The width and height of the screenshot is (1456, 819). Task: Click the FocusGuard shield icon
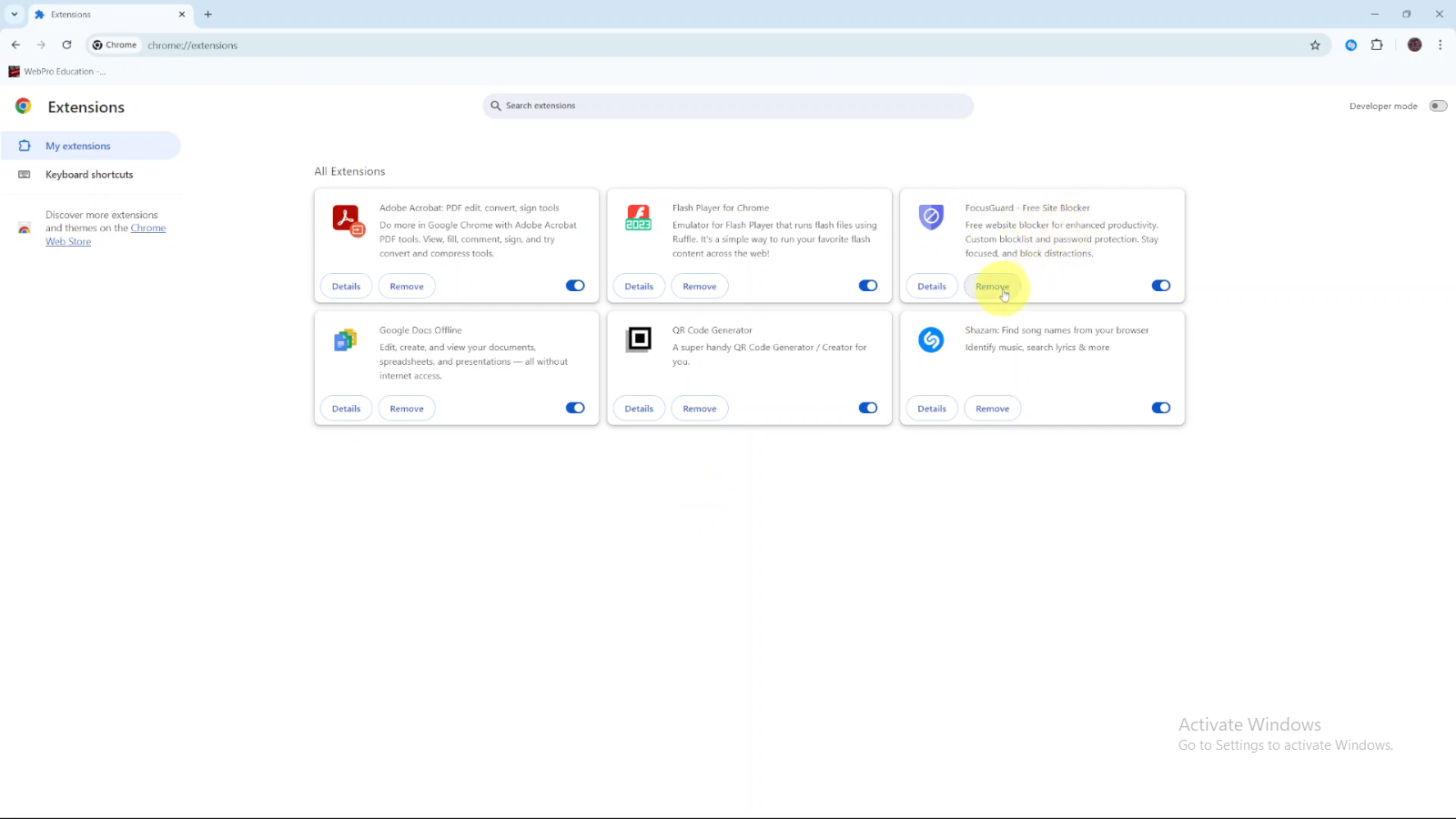coord(931,217)
